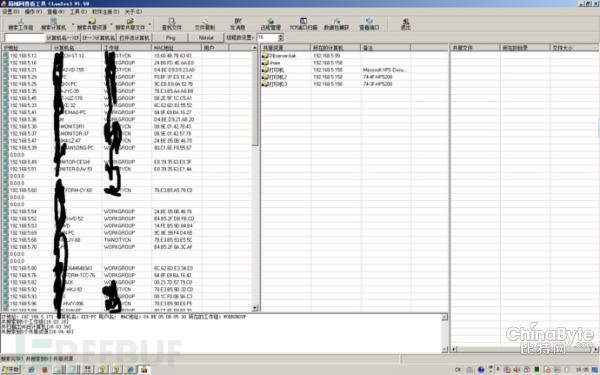Click the host icon for 192.168.5.16
600x375 pixels.
click(x=5, y=62)
